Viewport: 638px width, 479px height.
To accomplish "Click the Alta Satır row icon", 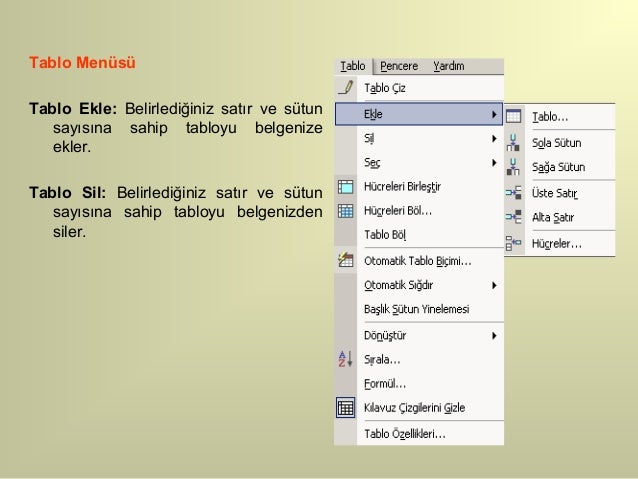I will (x=513, y=217).
